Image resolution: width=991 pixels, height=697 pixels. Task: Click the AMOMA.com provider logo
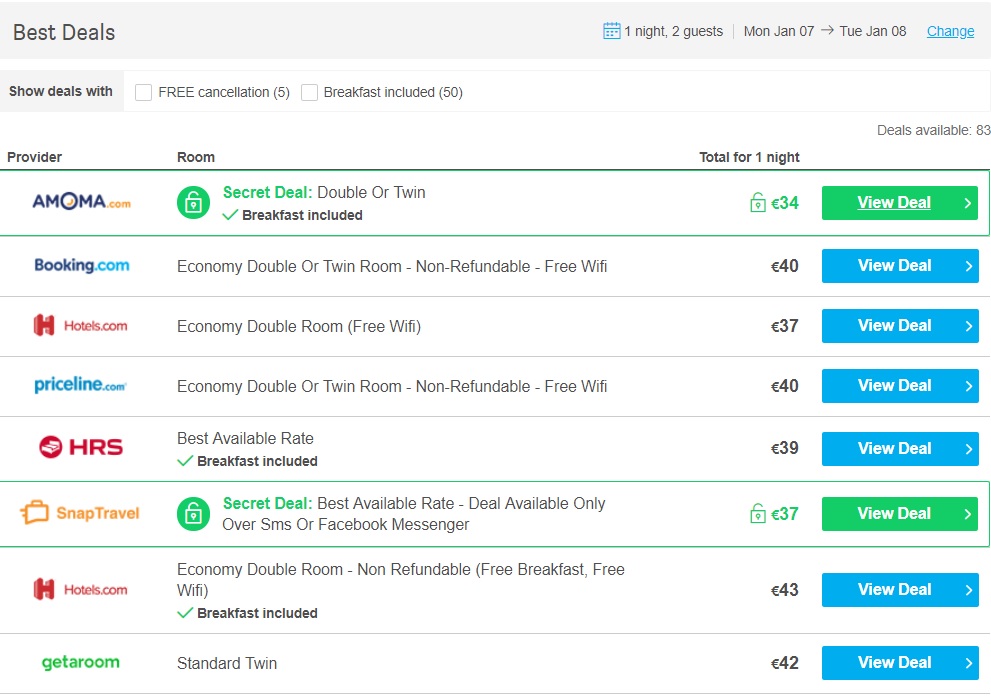82,202
